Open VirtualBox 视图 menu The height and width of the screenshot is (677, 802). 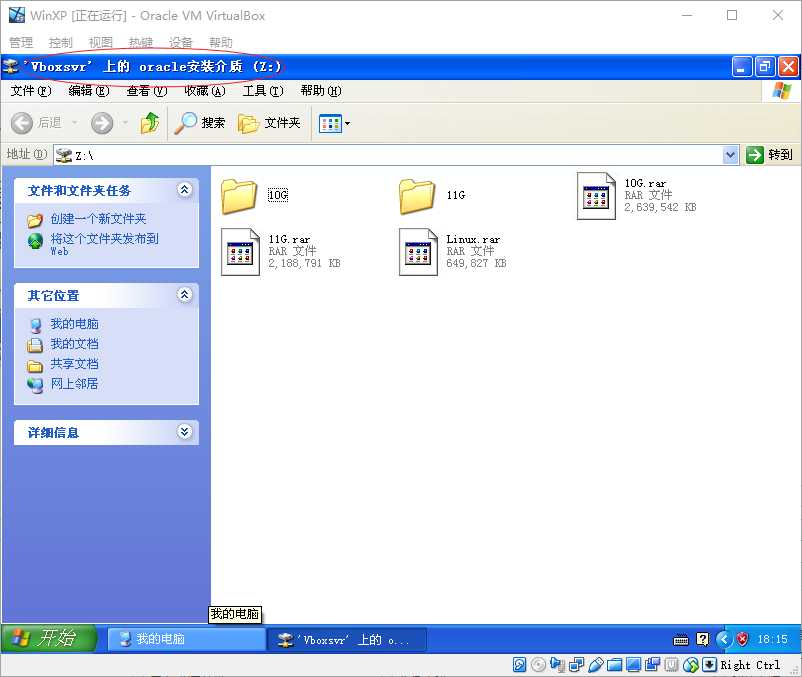point(100,42)
